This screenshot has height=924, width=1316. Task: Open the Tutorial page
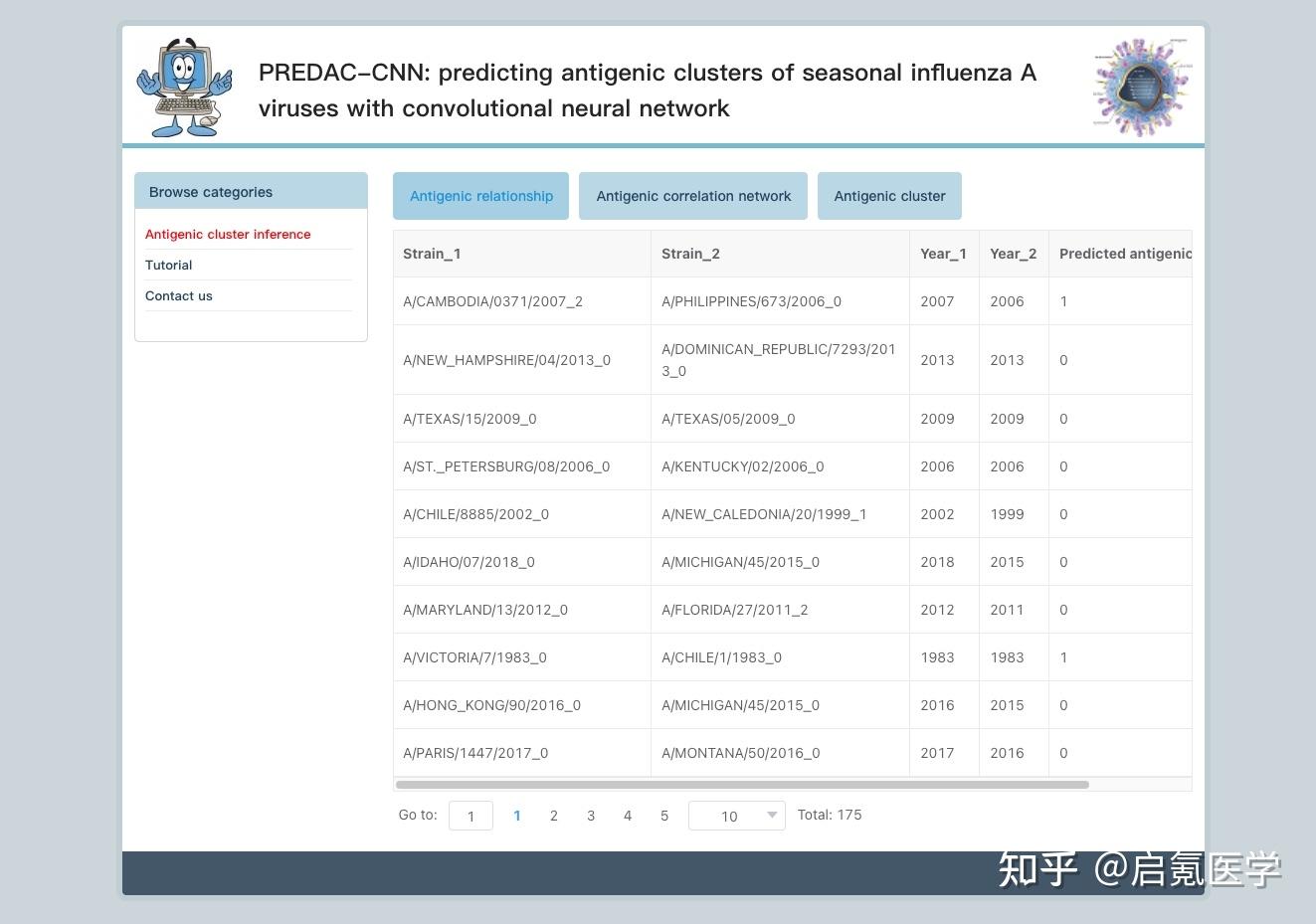coord(168,265)
